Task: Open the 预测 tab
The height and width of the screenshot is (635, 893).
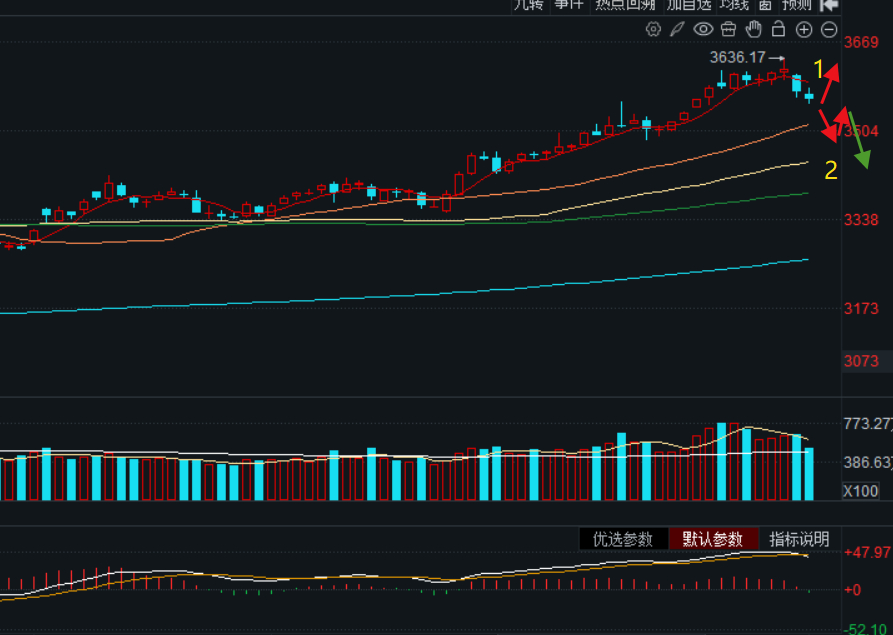Action: pos(797,5)
